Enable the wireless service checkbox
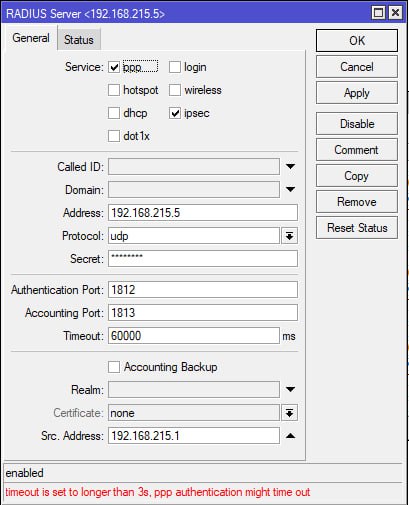The height and width of the screenshot is (505, 409). (x=175, y=90)
